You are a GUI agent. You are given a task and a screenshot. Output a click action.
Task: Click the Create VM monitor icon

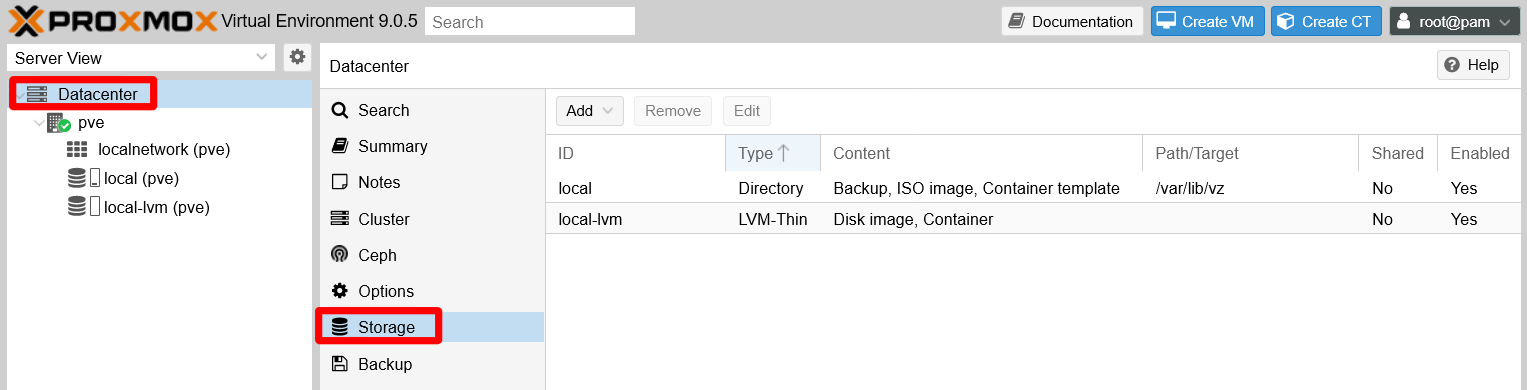pyautogui.click(x=1166, y=21)
